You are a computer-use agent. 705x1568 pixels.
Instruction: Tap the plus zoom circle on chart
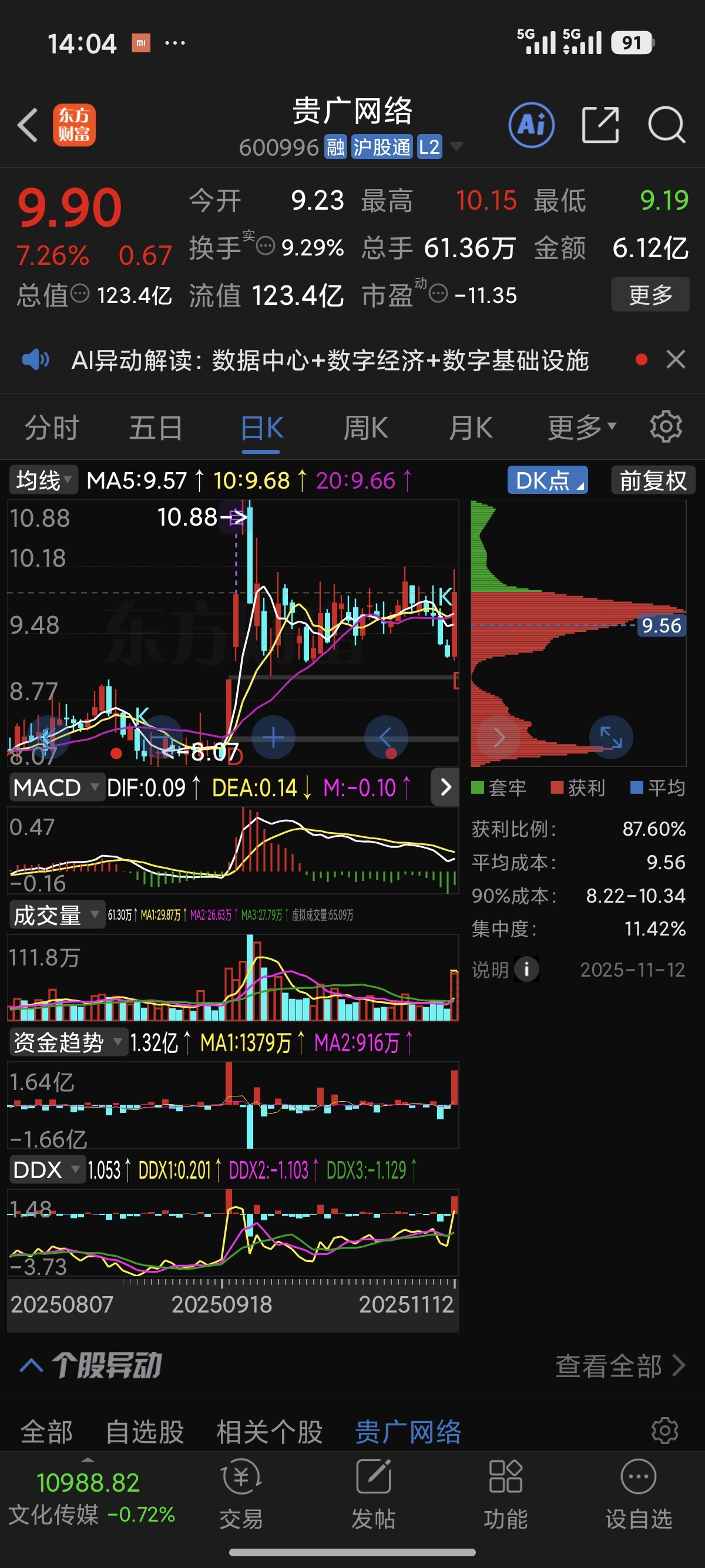273,738
